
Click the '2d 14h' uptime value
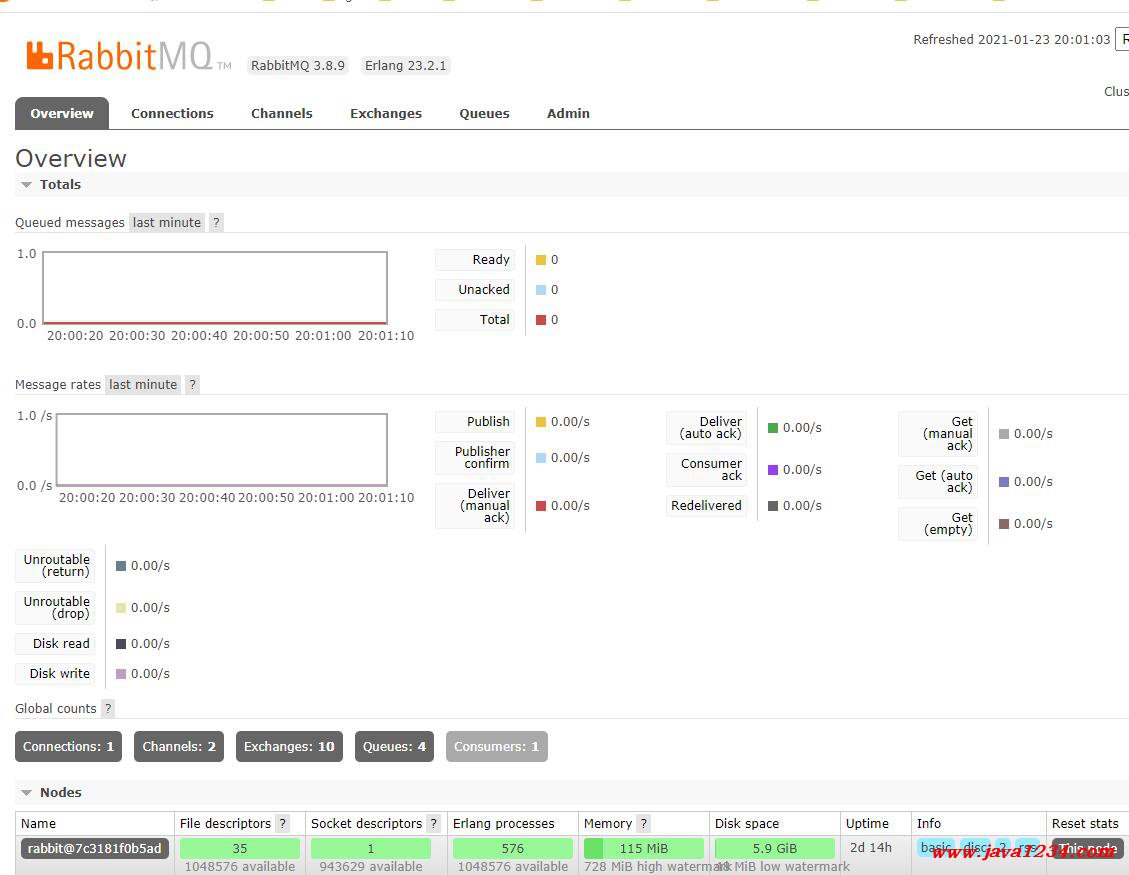pyautogui.click(x=871, y=848)
